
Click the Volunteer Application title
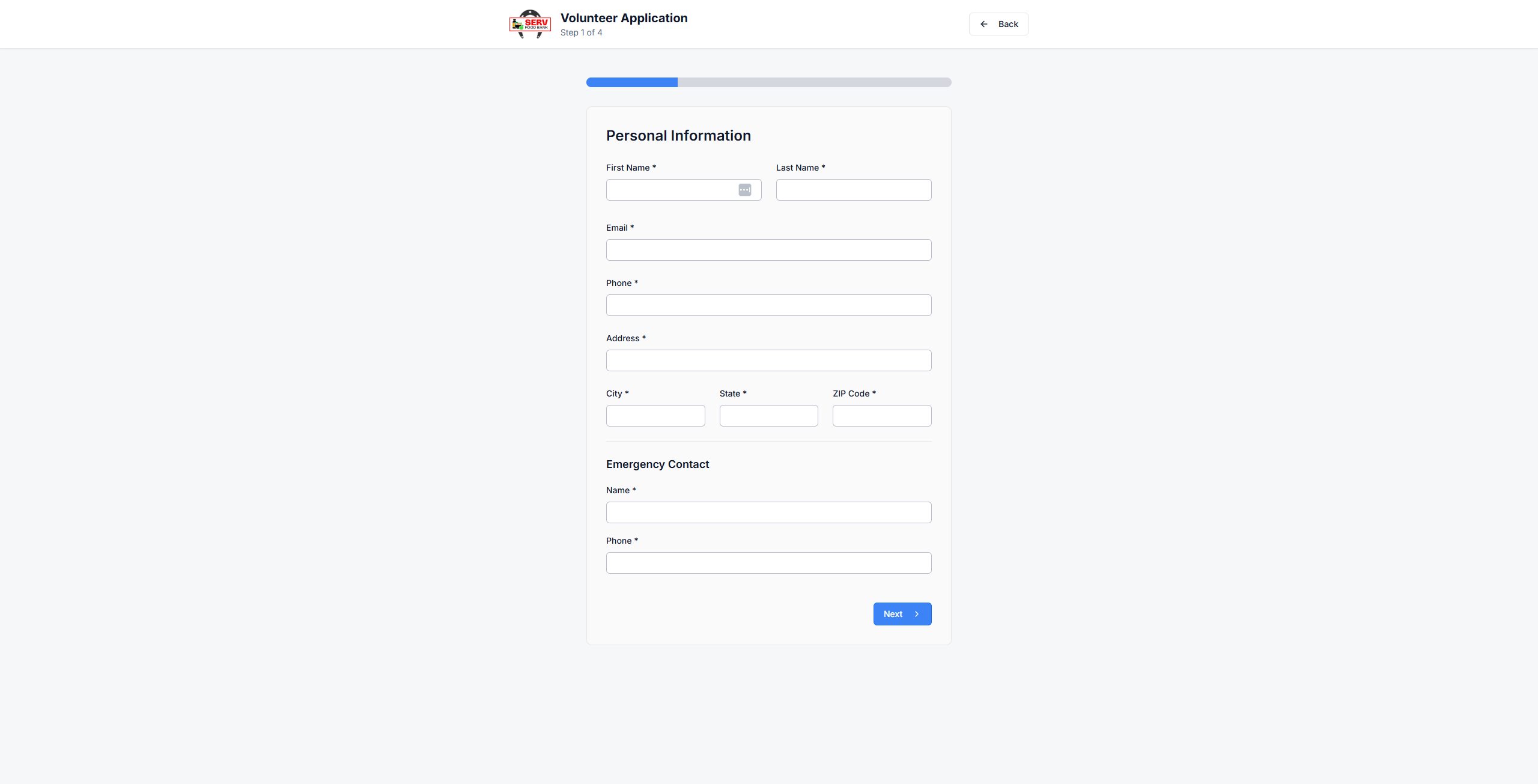pos(624,18)
